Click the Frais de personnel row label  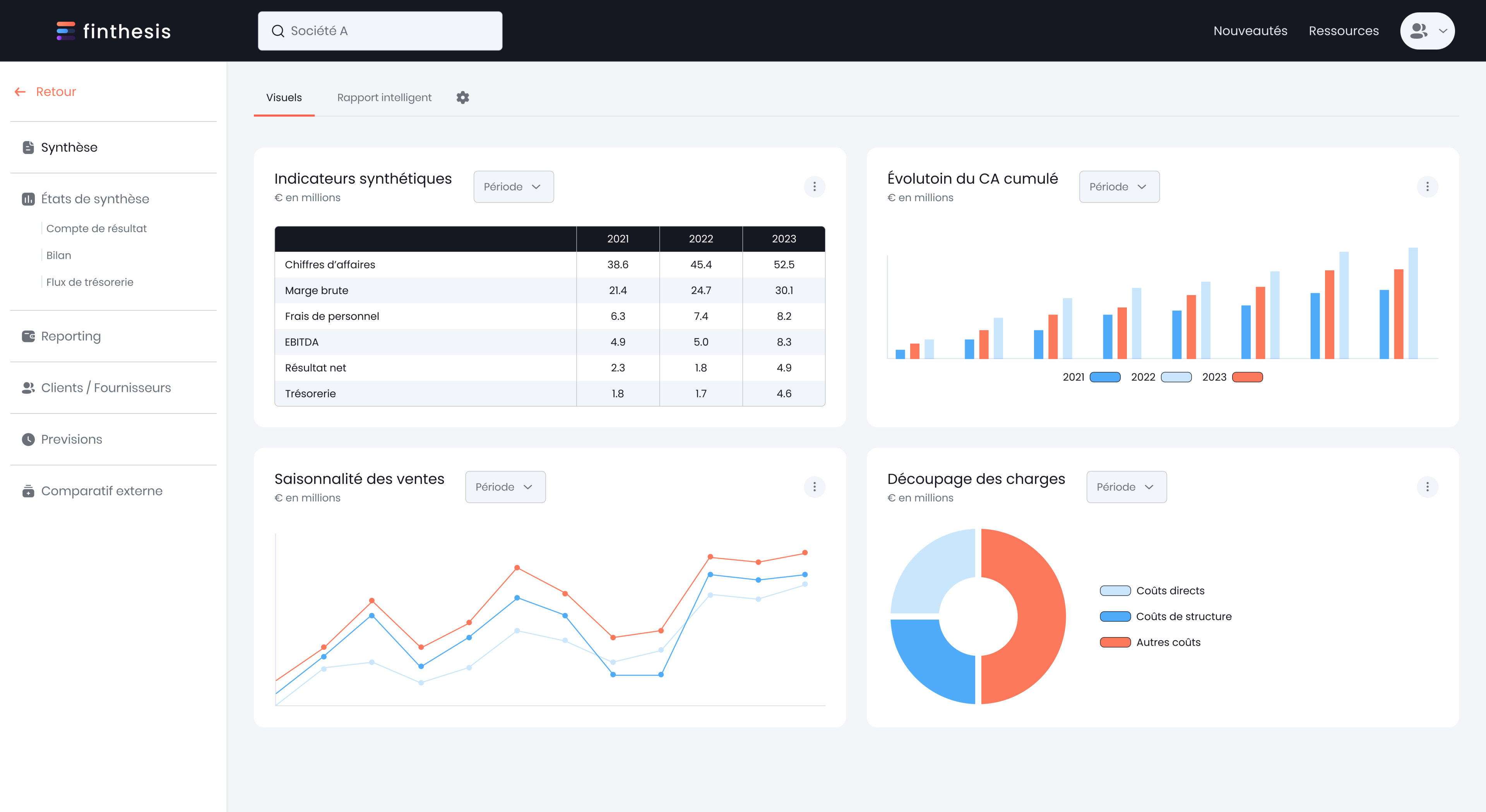point(332,316)
